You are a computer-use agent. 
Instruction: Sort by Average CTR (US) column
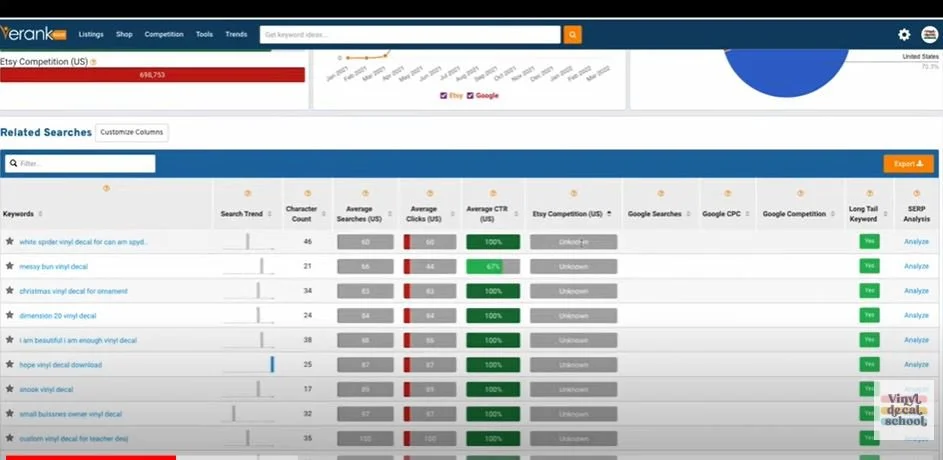tap(517, 214)
